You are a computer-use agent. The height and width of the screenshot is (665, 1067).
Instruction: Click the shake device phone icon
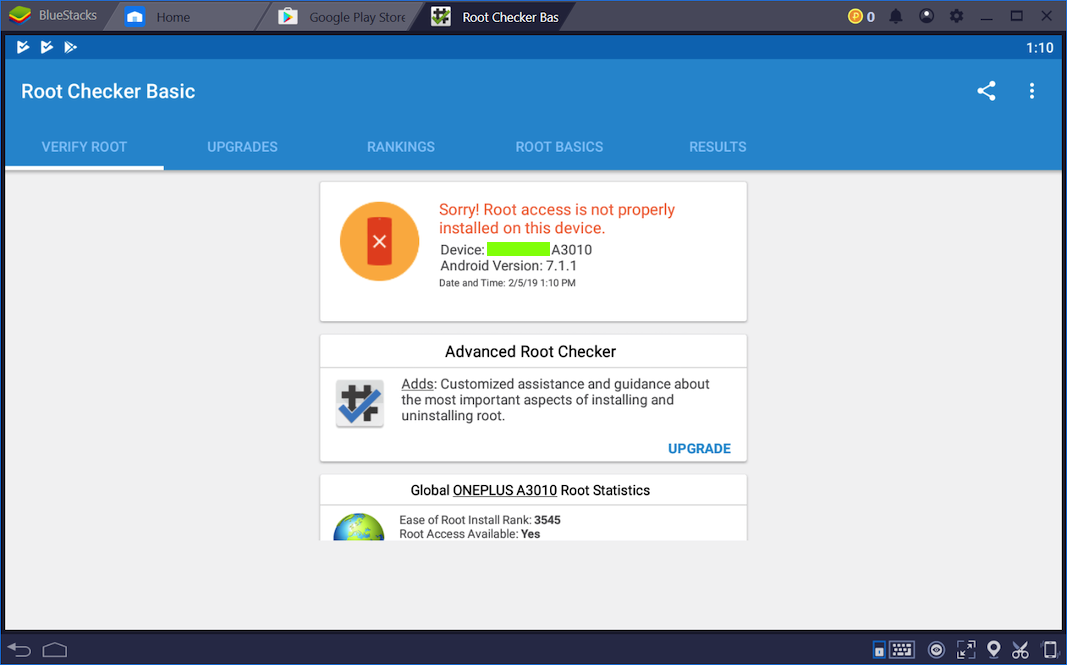[1049, 650]
